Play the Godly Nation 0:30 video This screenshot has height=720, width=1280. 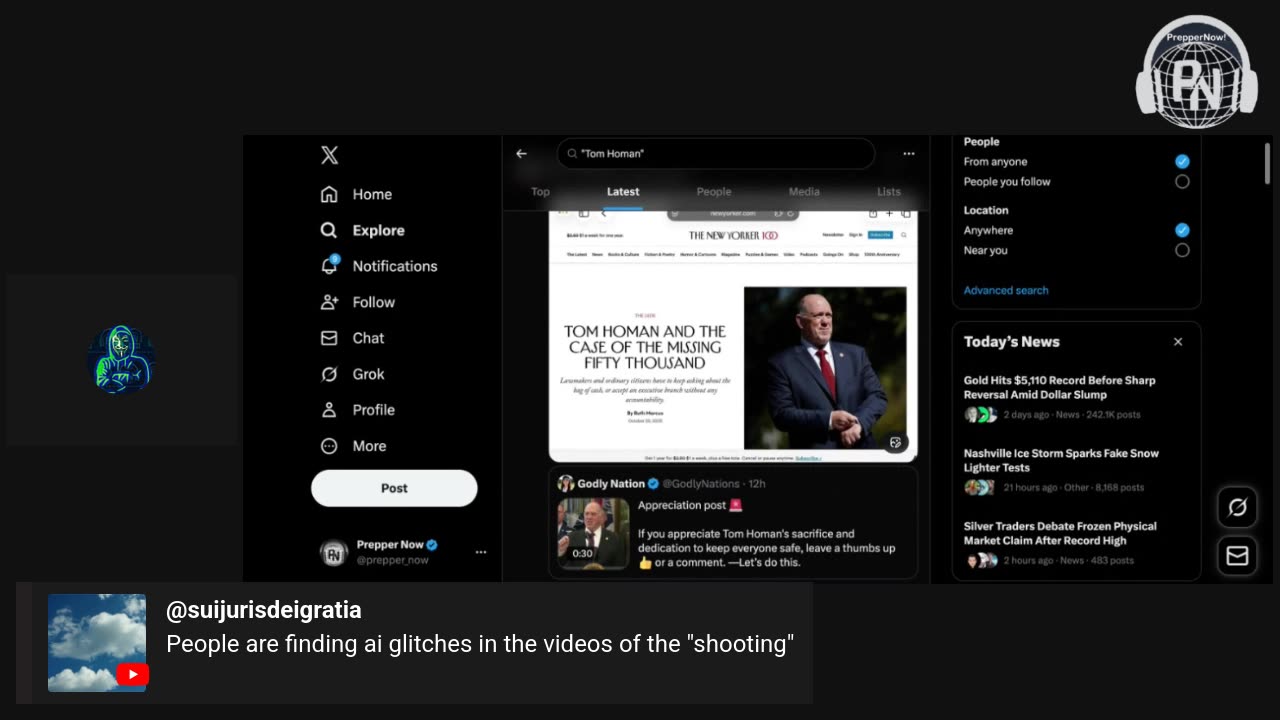[x=593, y=532]
